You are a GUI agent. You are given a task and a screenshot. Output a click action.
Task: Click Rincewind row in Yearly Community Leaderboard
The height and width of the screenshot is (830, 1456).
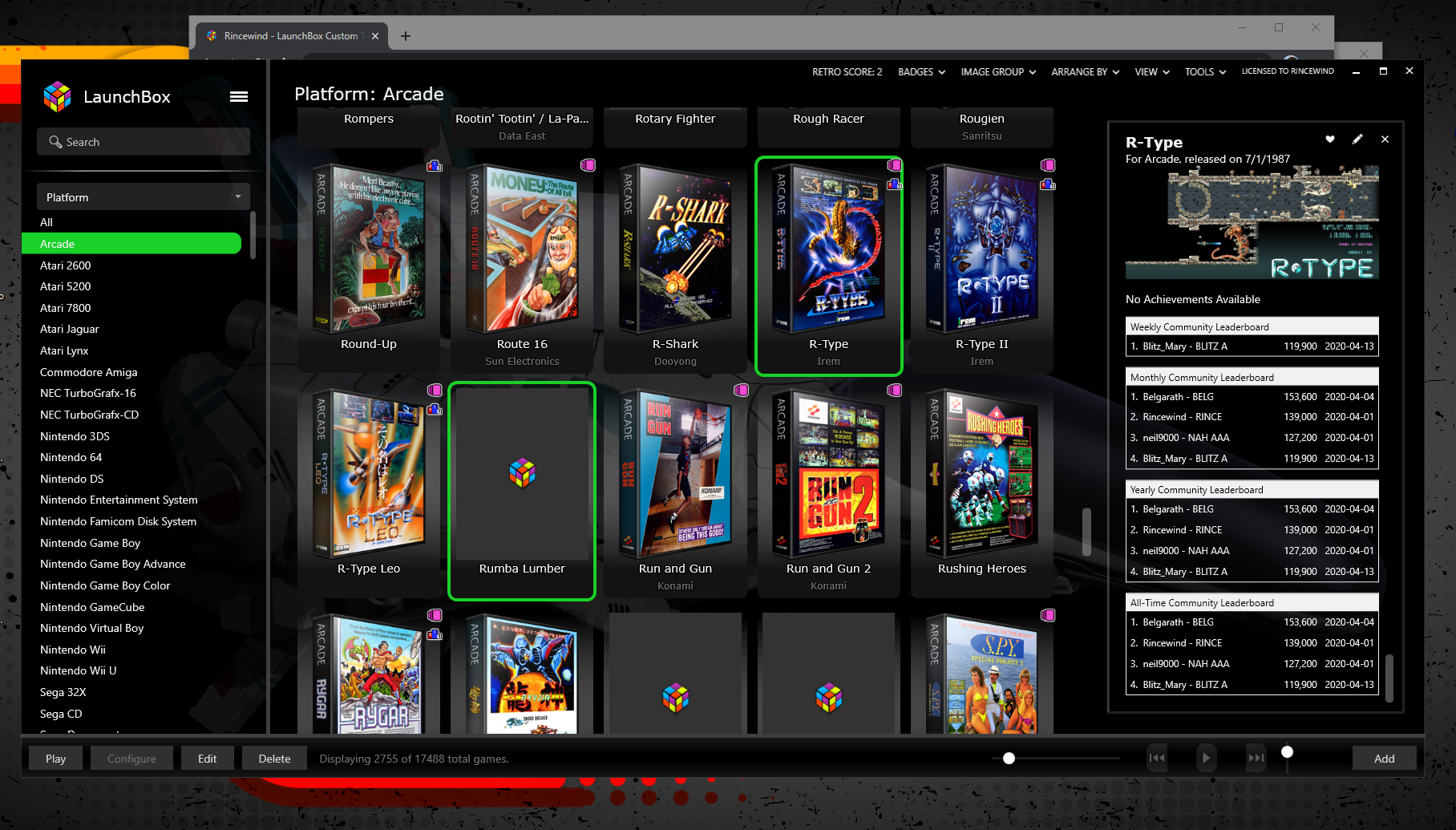(x=1252, y=530)
